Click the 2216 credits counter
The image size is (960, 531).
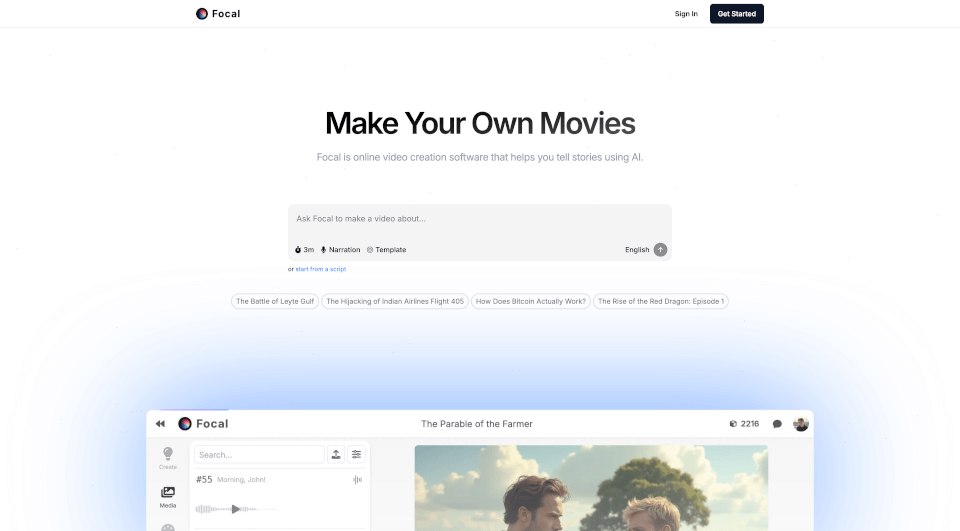pos(744,424)
